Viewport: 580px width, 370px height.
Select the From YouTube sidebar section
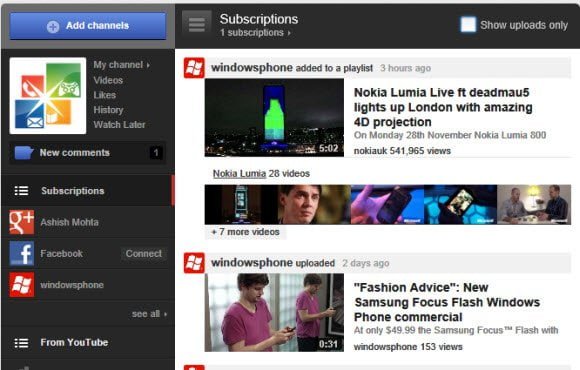88,343
